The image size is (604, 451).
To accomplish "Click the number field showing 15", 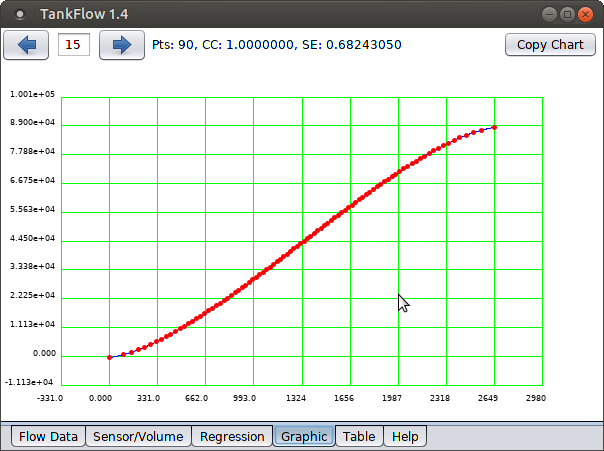I will (x=75, y=45).
